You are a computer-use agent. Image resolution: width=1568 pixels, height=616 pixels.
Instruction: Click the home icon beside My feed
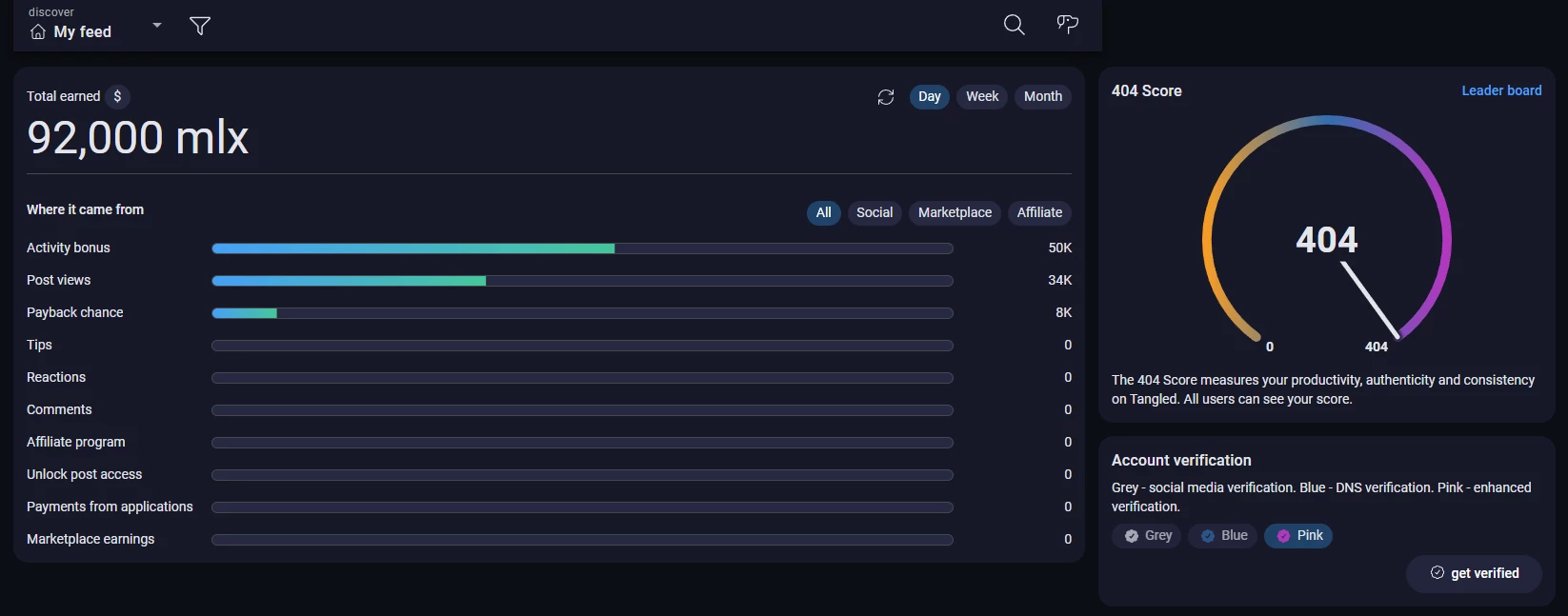[38, 32]
